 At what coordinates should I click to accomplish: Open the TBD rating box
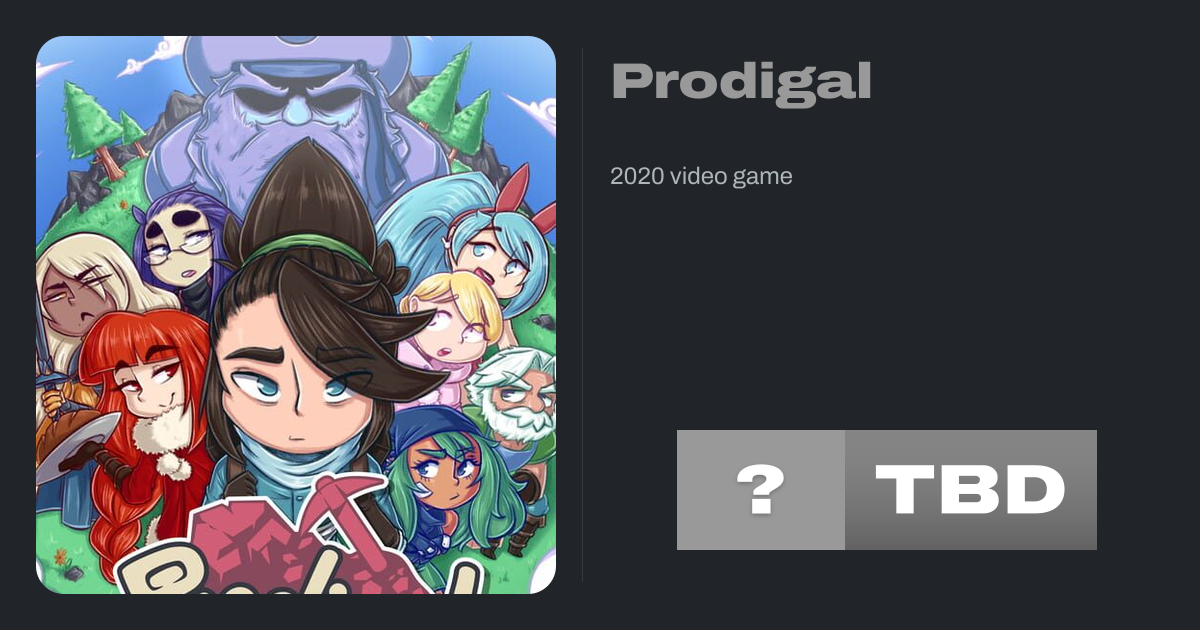coord(971,490)
